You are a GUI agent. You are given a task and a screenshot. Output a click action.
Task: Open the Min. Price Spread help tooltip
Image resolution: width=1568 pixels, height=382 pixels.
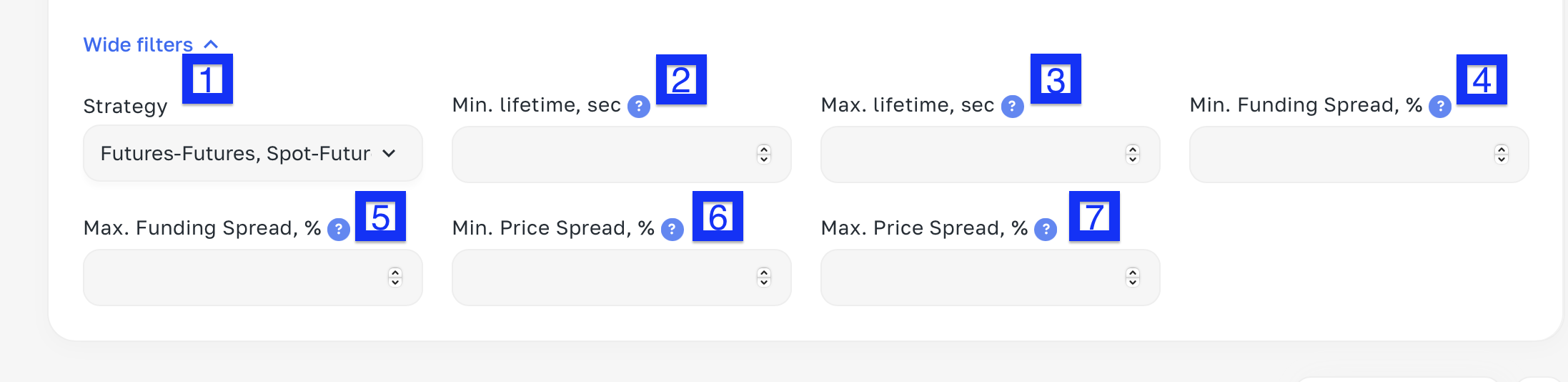point(672,230)
